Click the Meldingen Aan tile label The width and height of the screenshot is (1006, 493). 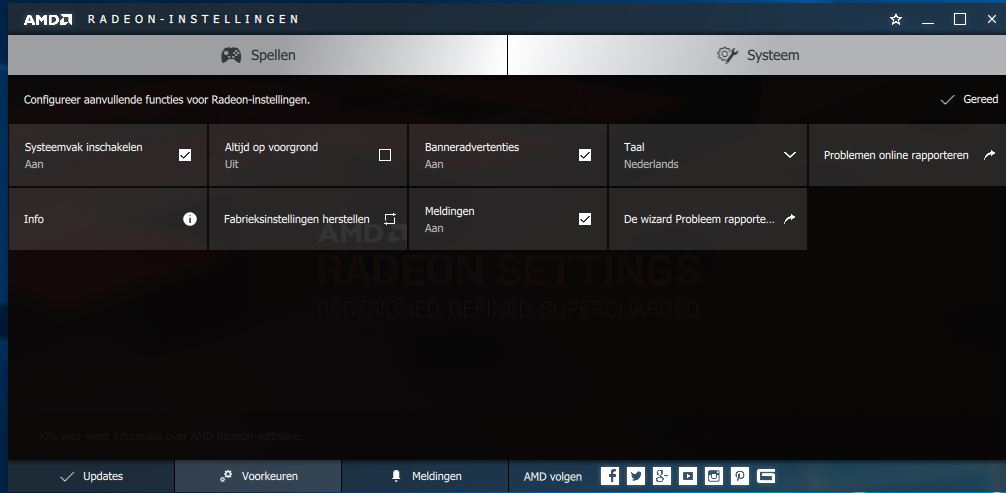pyautogui.click(x=450, y=211)
